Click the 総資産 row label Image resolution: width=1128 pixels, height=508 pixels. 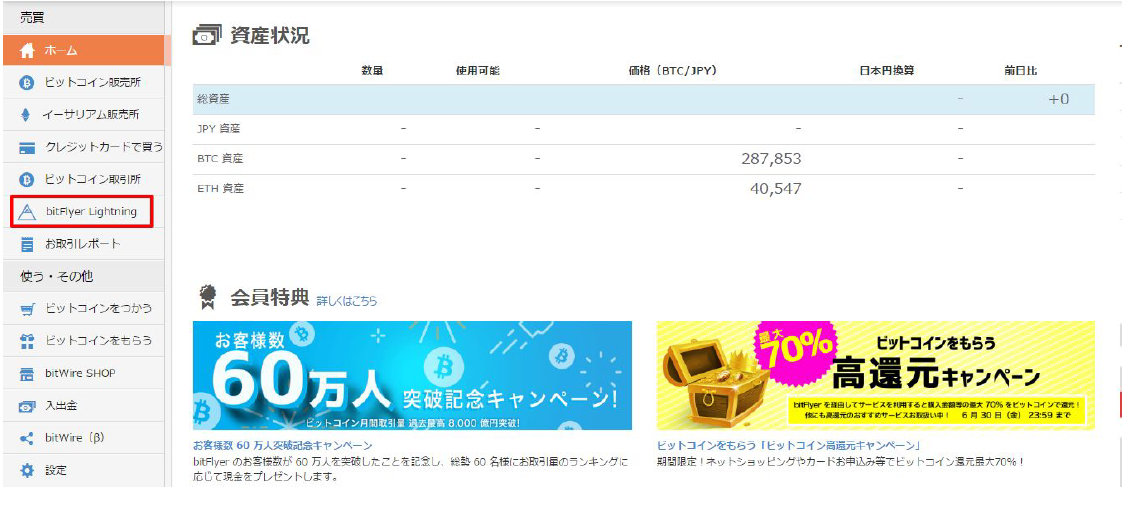[213, 99]
